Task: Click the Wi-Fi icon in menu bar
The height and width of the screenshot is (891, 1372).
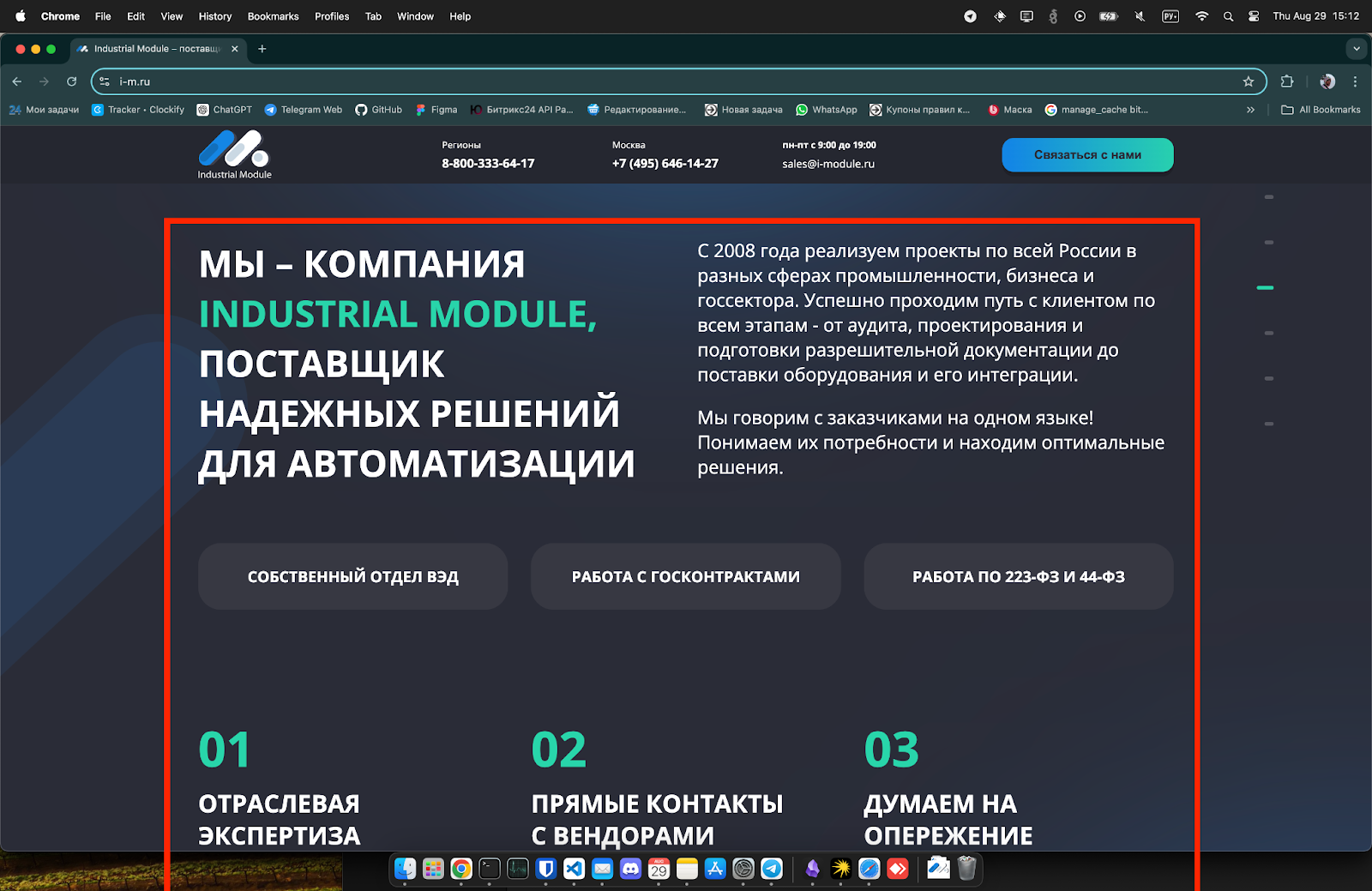Action: click(1201, 16)
